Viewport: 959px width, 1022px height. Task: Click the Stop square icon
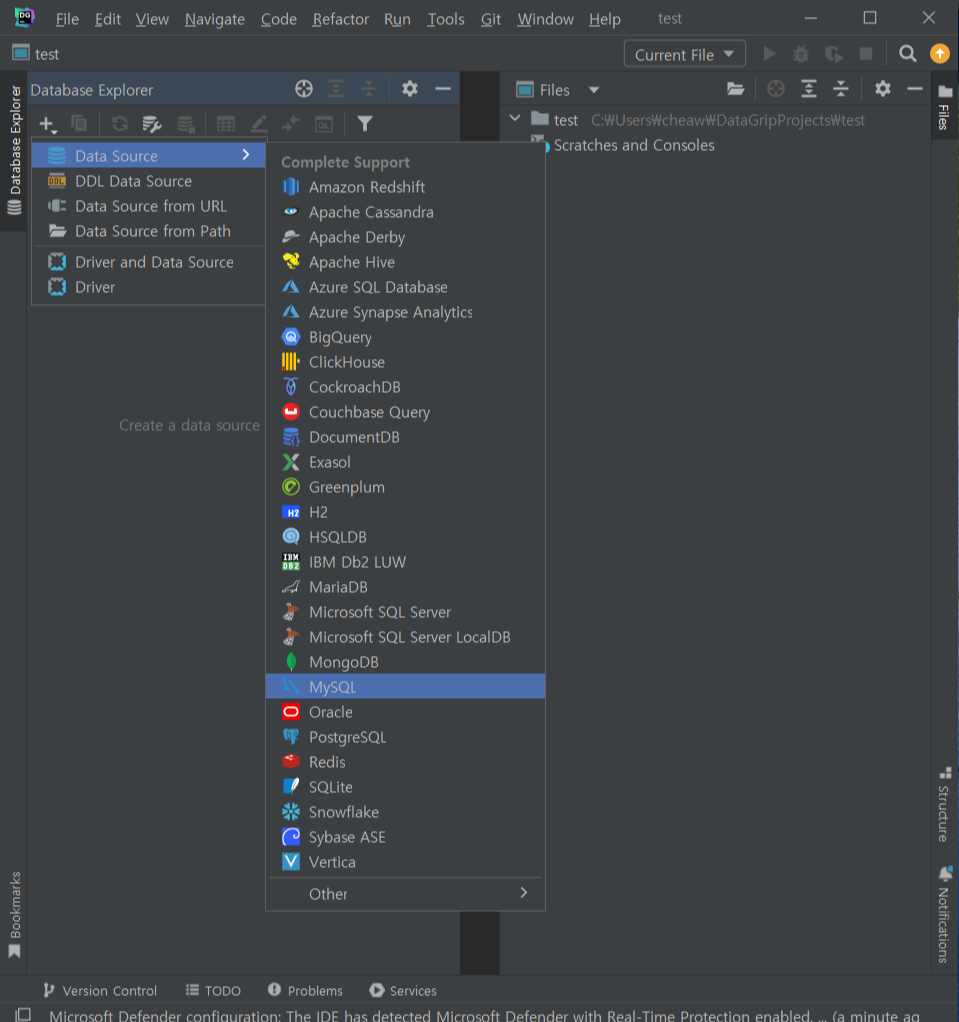point(866,53)
